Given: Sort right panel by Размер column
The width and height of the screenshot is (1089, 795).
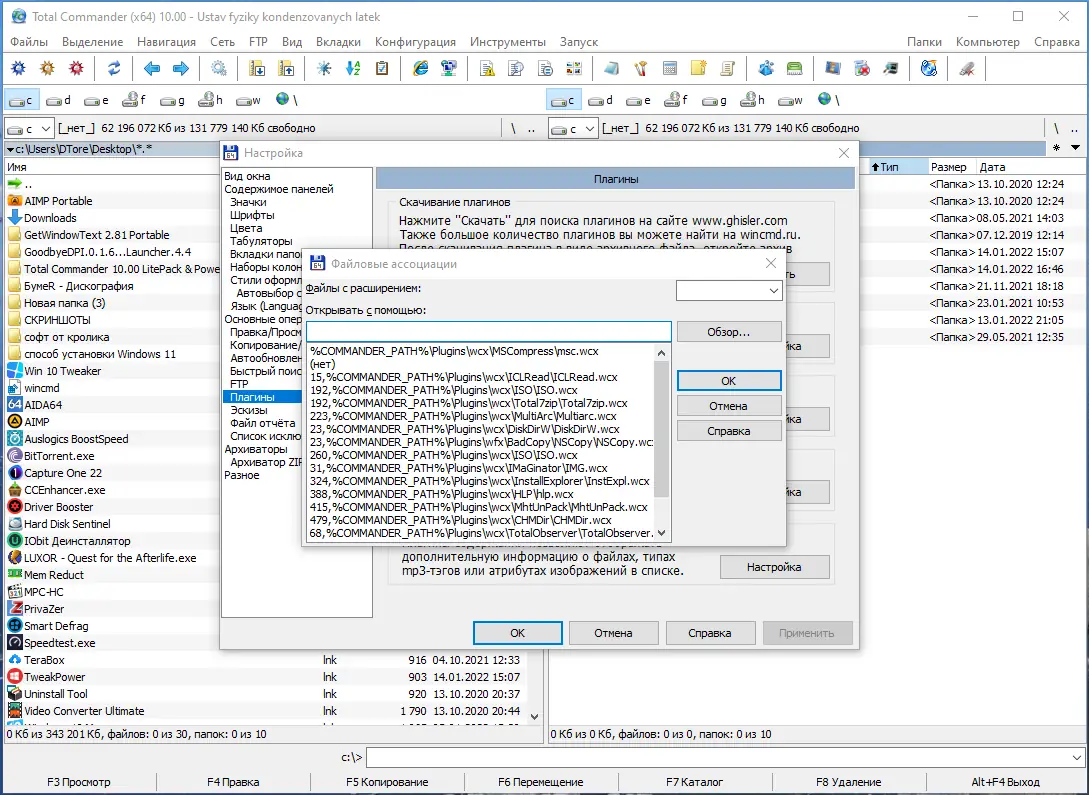Looking at the screenshot, I should 949,167.
